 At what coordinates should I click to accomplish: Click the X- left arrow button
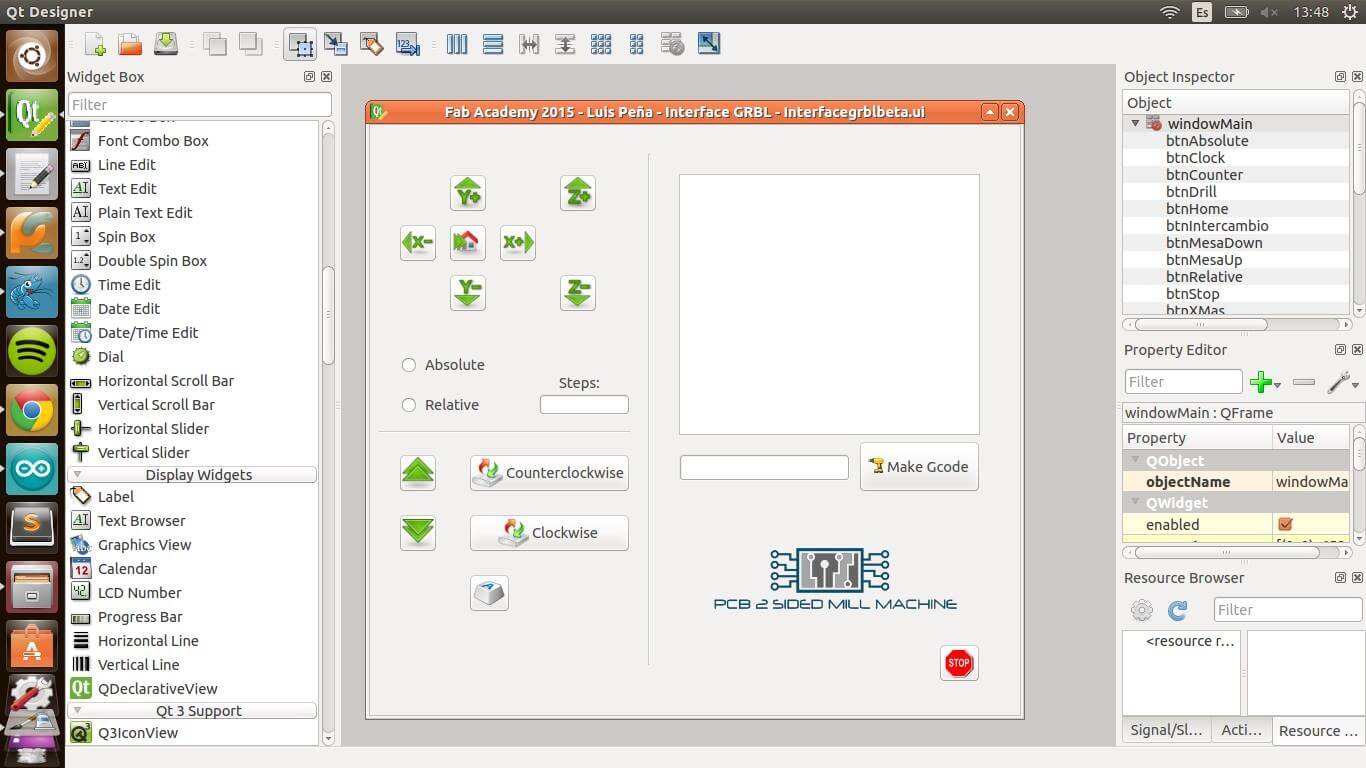pos(418,242)
